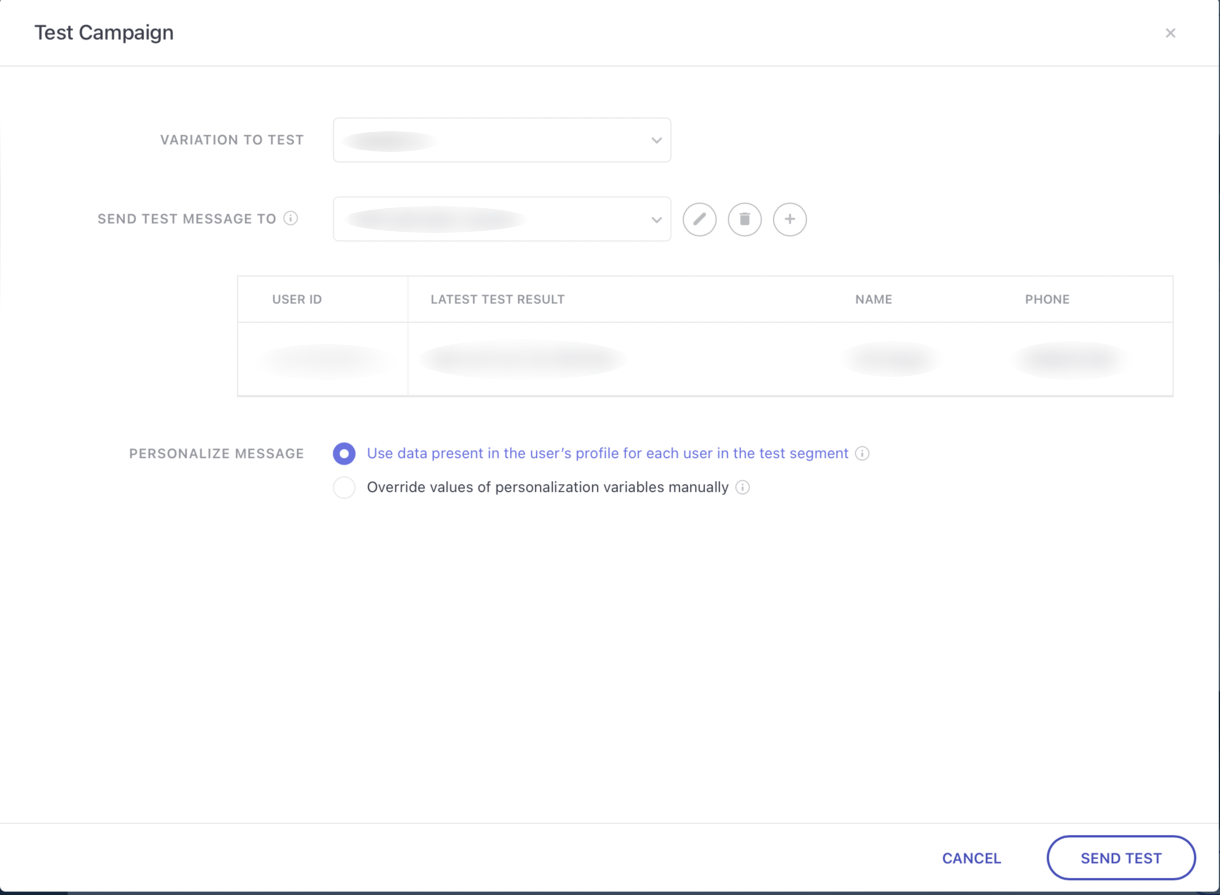Screen dimensions: 1220x895
Task: Select override personalization variables manually radio
Action: point(344,487)
